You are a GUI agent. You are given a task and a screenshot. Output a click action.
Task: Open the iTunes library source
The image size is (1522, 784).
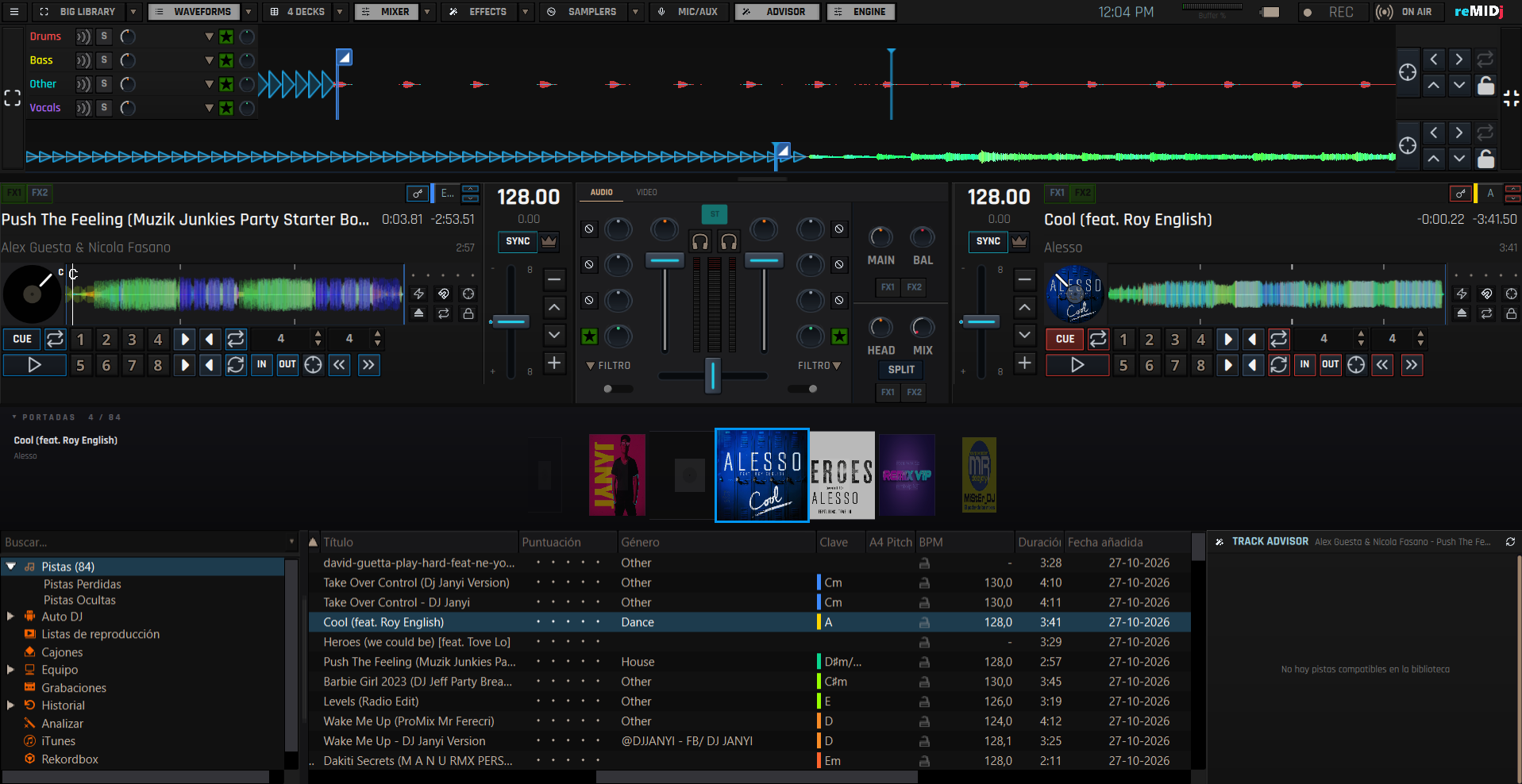pos(58,741)
